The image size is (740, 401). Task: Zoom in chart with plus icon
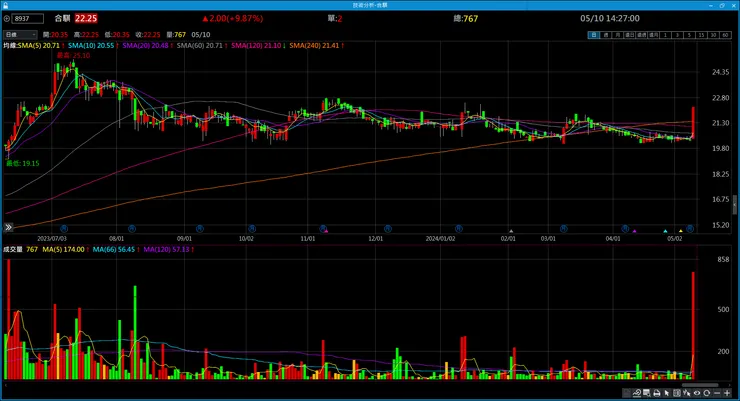(x=727, y=393)
